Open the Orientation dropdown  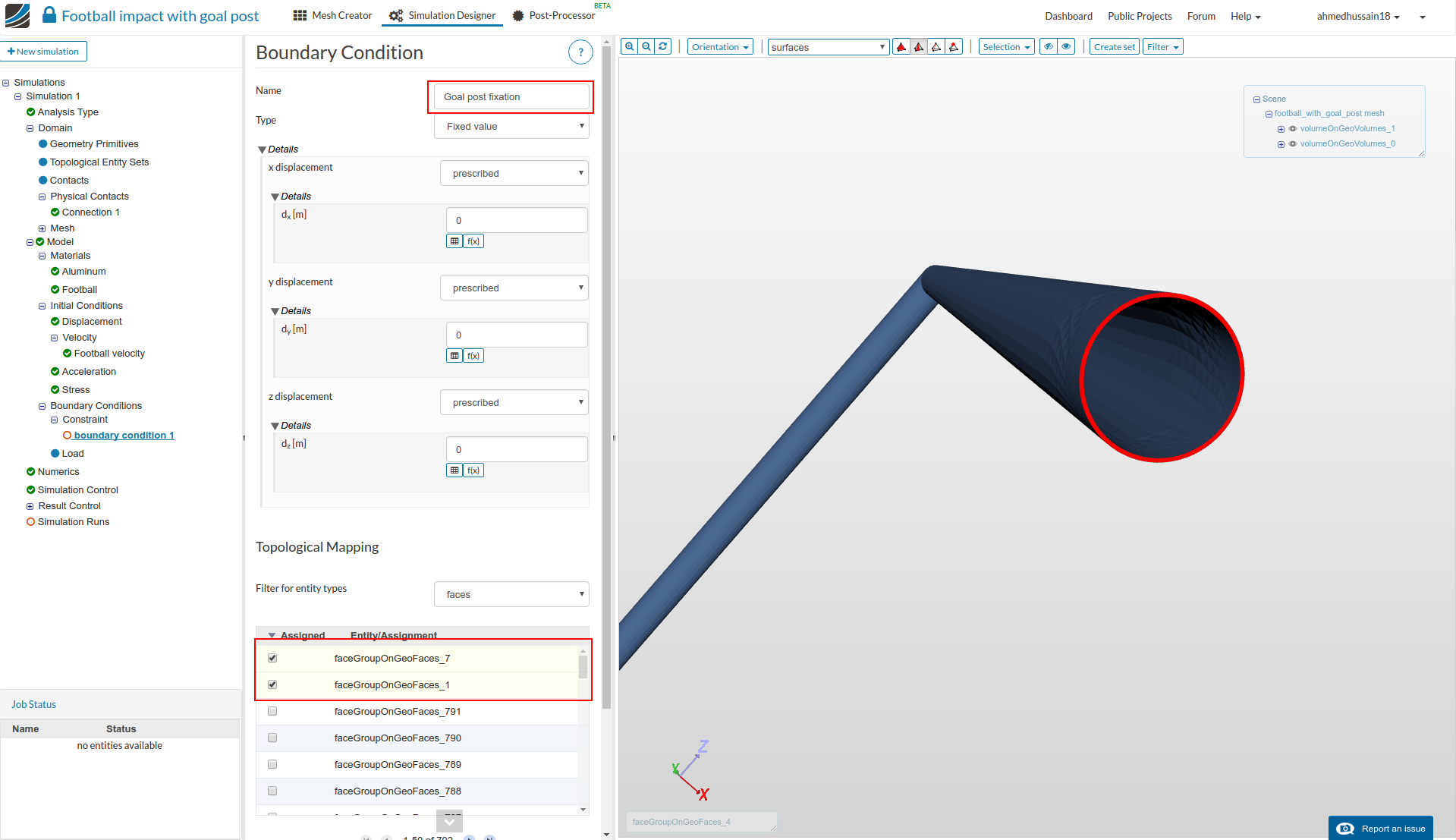pos(720,47)
